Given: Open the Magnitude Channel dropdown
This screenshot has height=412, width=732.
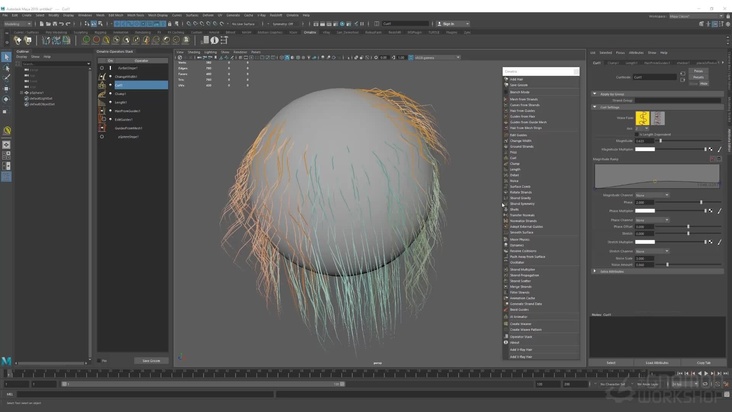Looking at the screenshot, I should pyautogui.click(x=652, y=195).
